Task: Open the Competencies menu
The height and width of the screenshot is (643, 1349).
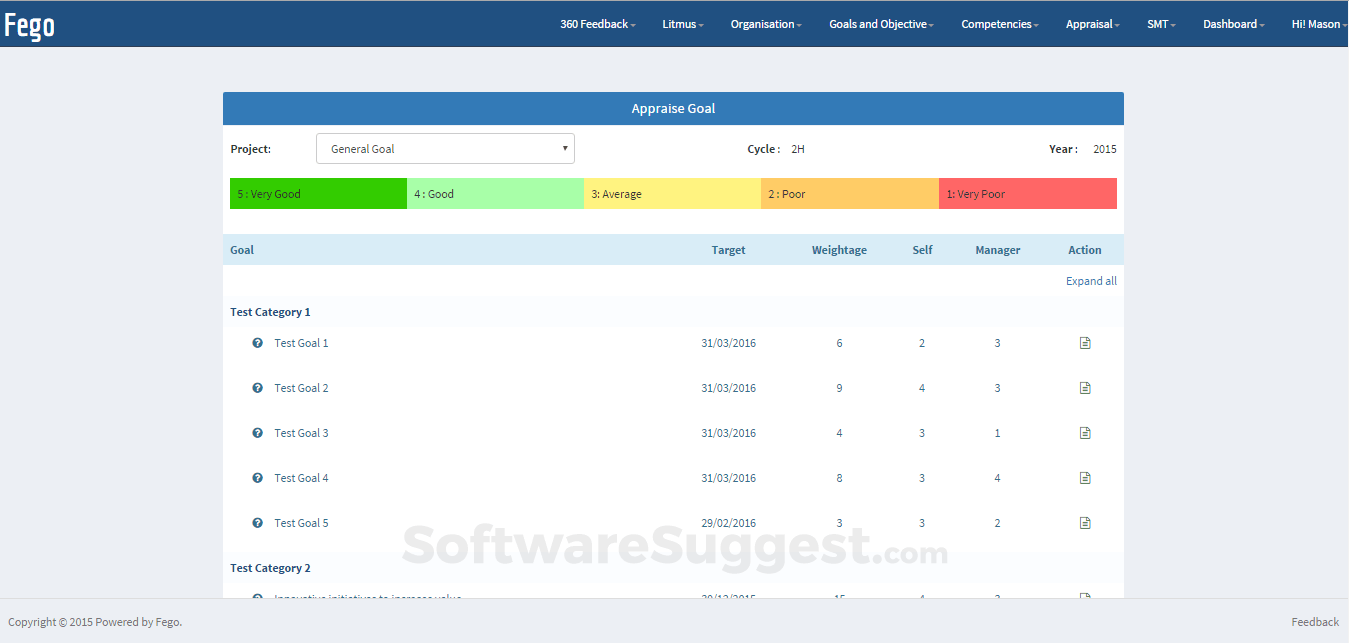Action: [999, 23]
